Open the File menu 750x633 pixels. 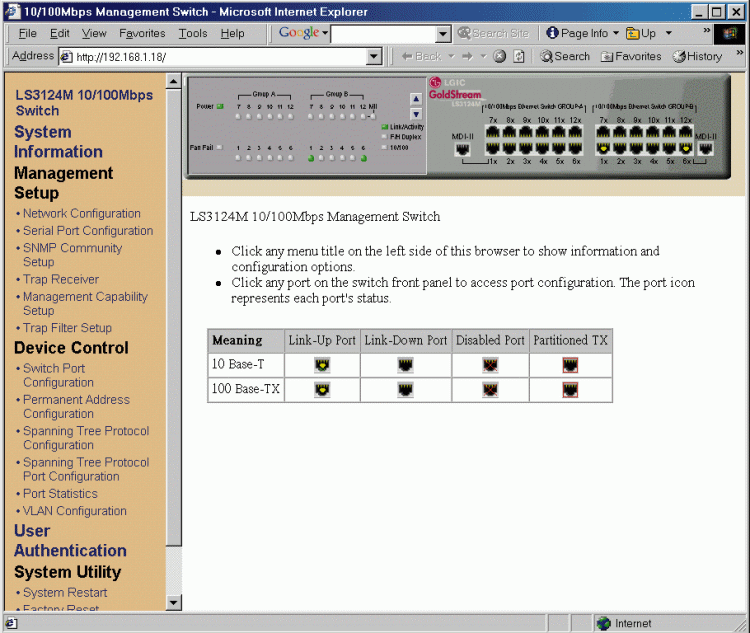(27, 33)
